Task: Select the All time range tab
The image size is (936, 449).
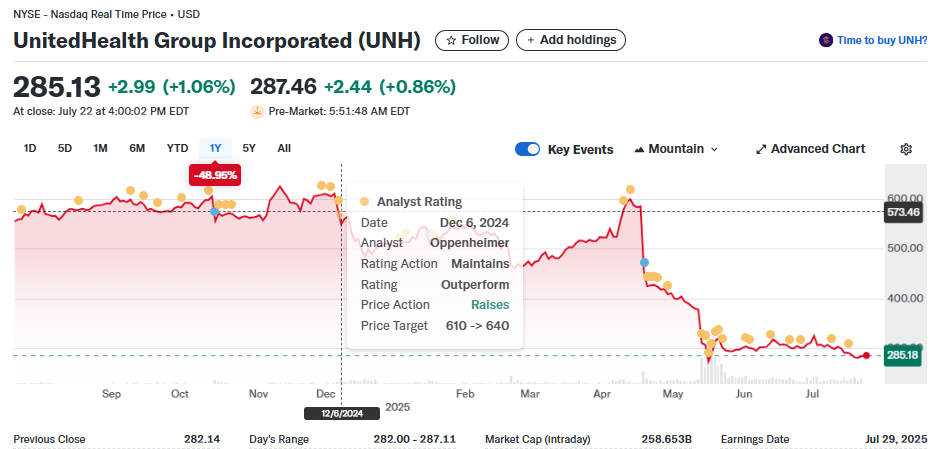Action: point(284,148)
